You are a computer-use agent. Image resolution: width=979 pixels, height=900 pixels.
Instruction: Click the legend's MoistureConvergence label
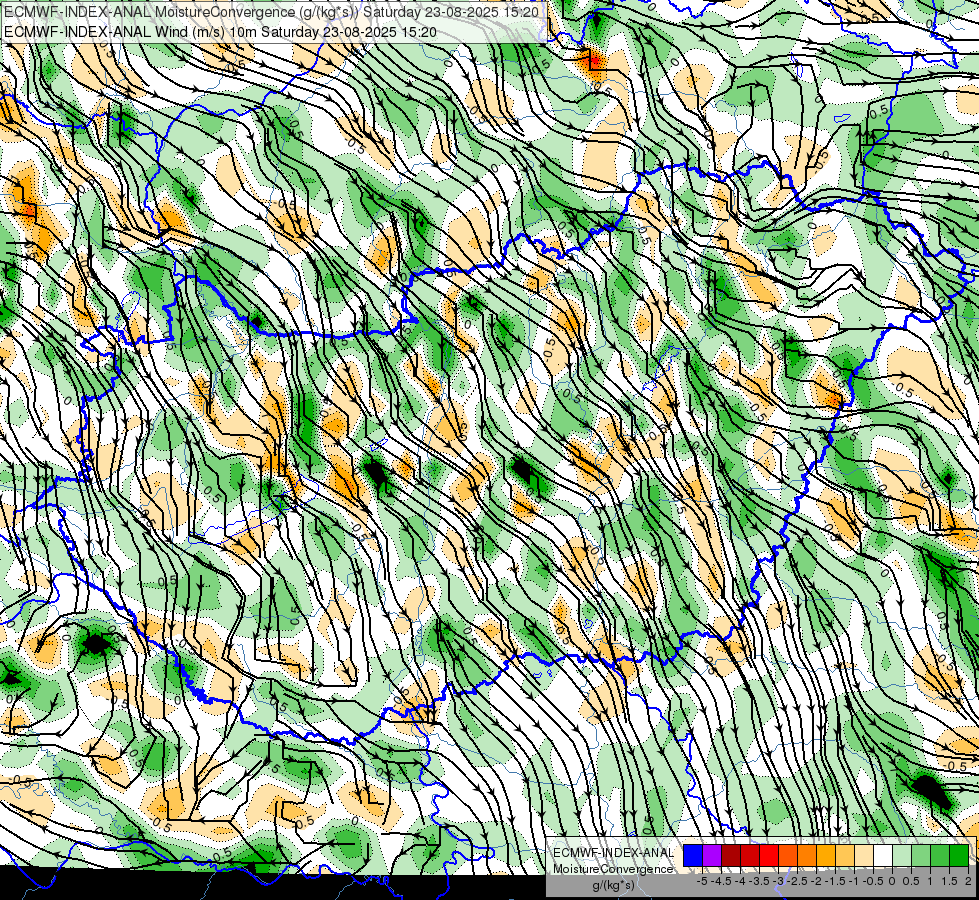[x=613, y=869]
